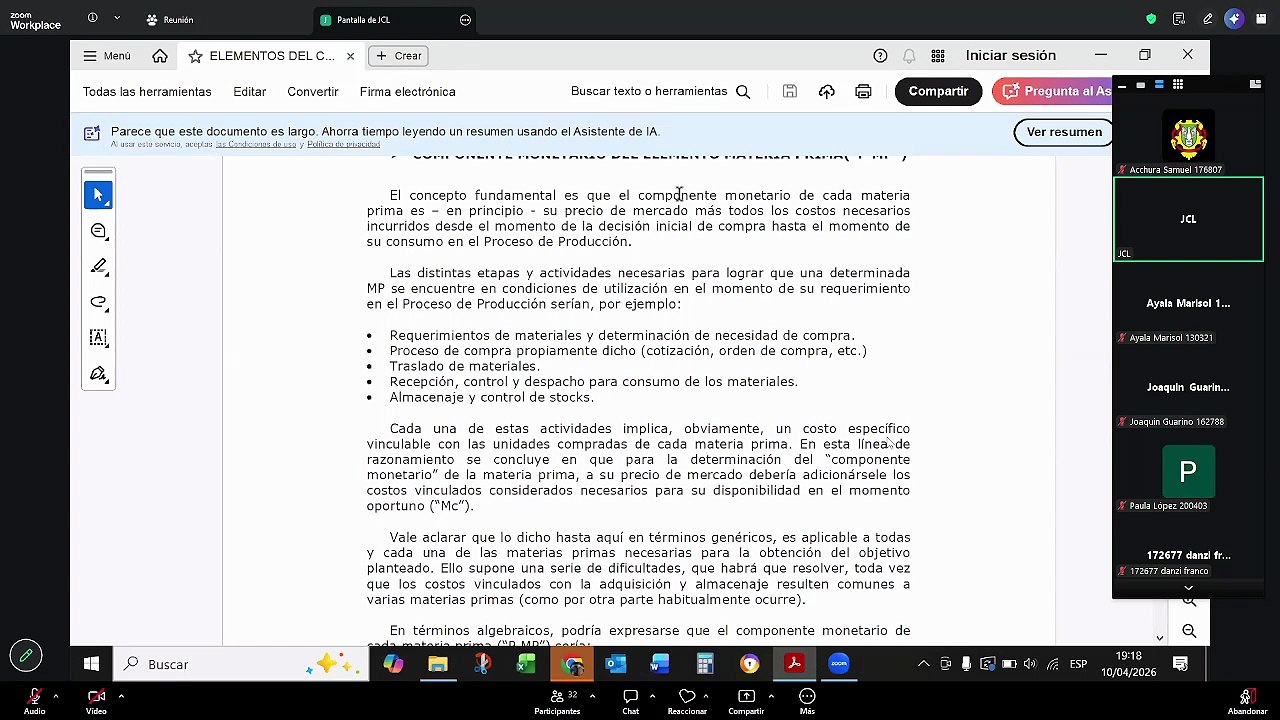The image size is (1280, 720).
Task: Open Zoom notes icon in top bar
Action: [1179, 19]
